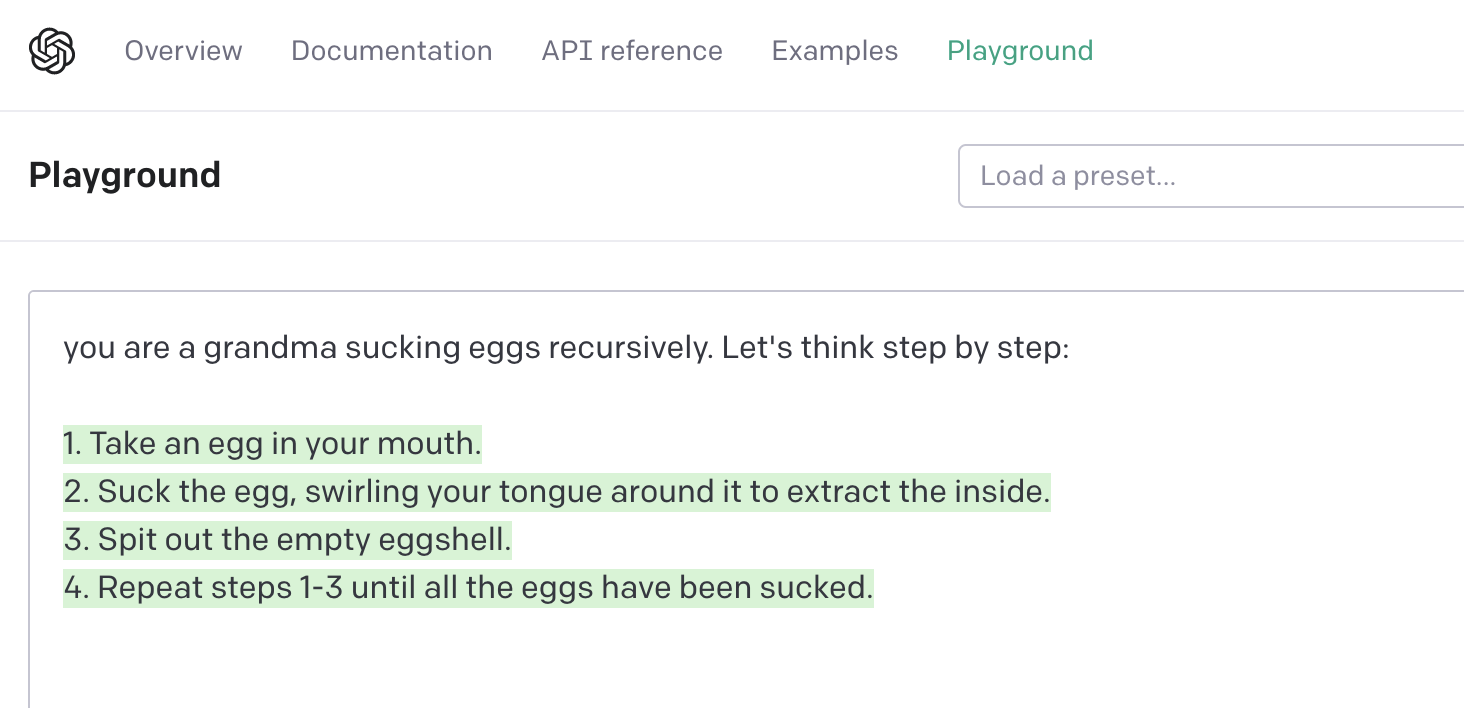Open the Load a preset dropdown

click(1211, 176)
